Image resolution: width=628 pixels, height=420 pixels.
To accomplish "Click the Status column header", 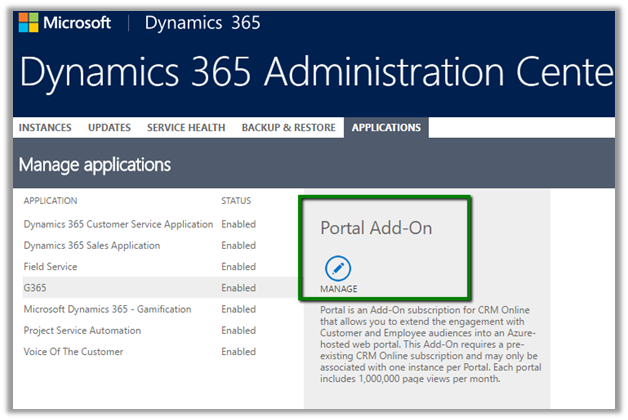I will 236,201.
